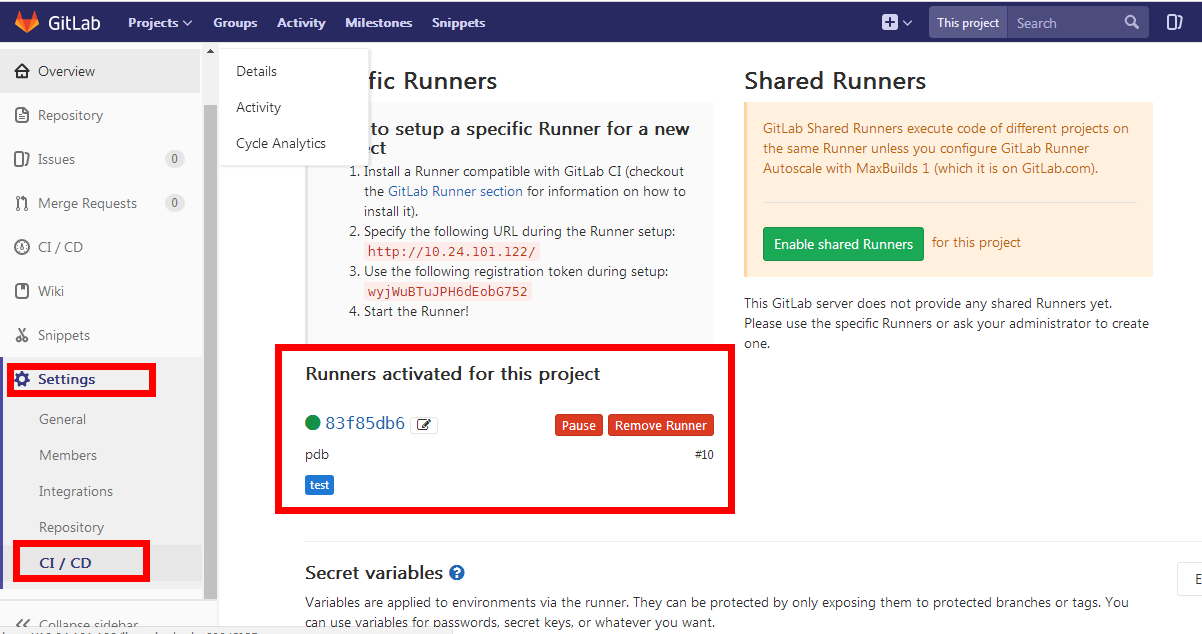The width and height of the screenshot is (1202, 634).
Task: Open the new item plus icon
Action: coord(889,22)
